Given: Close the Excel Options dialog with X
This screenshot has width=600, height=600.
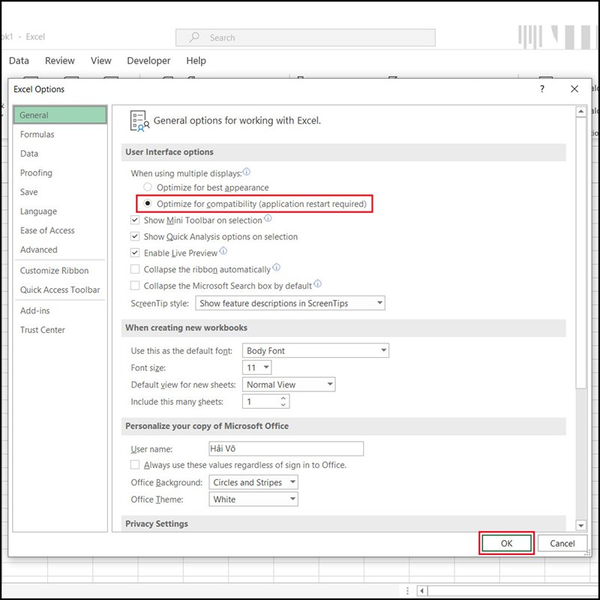Looking at the screenshot, I should click(x=574, y=89).
